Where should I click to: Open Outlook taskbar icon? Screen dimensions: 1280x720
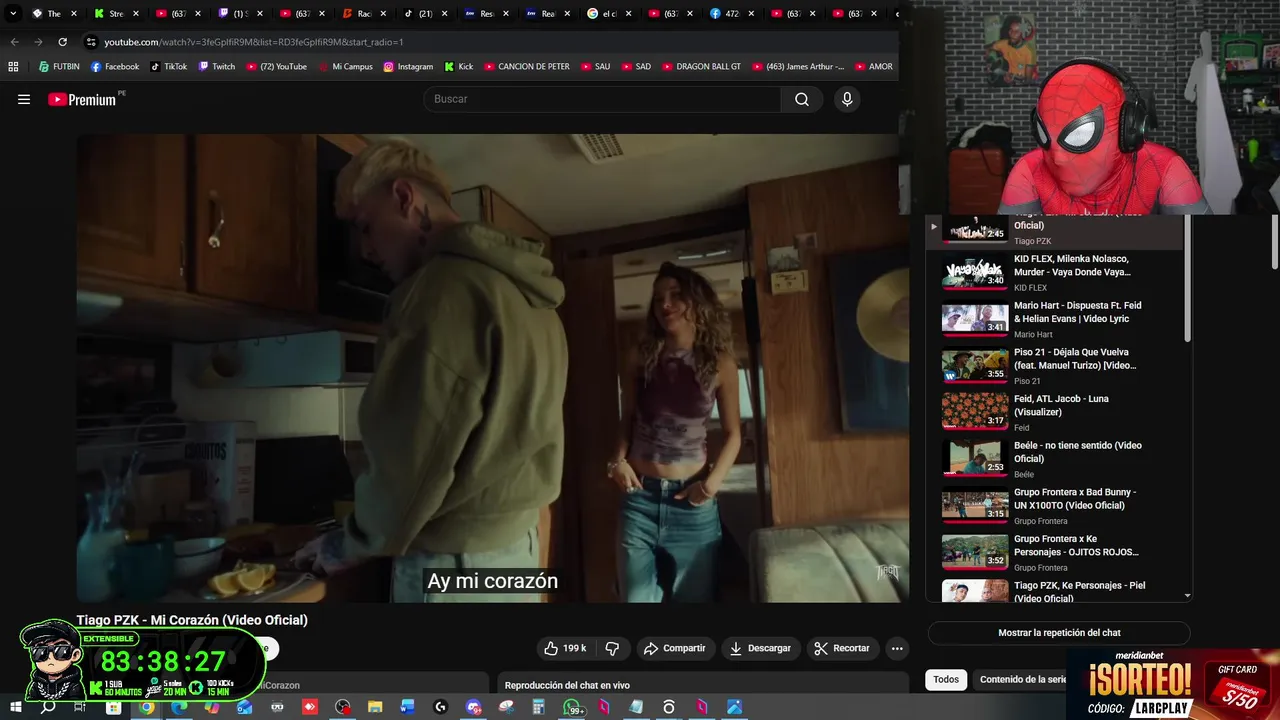(x=245, y=707)
